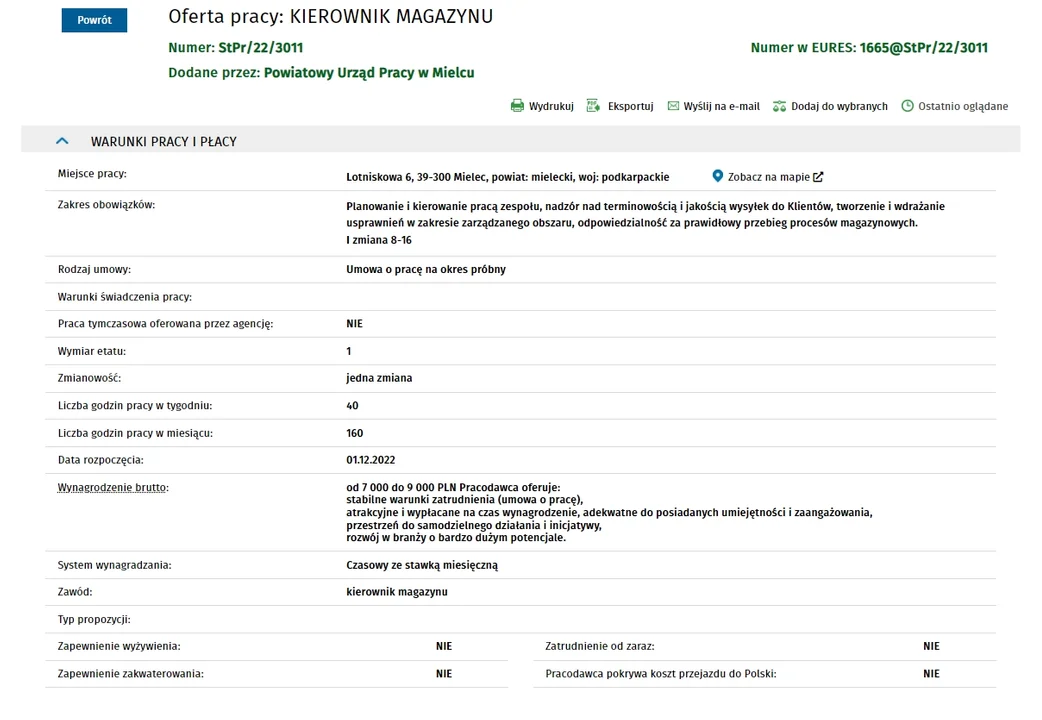Click the I zmiana 8-16 text

pos(379,240)
